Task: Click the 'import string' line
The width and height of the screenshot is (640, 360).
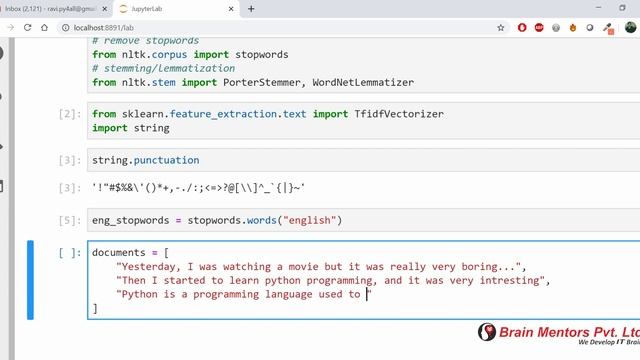Action: pyautogui.click(x=131, y=128)
